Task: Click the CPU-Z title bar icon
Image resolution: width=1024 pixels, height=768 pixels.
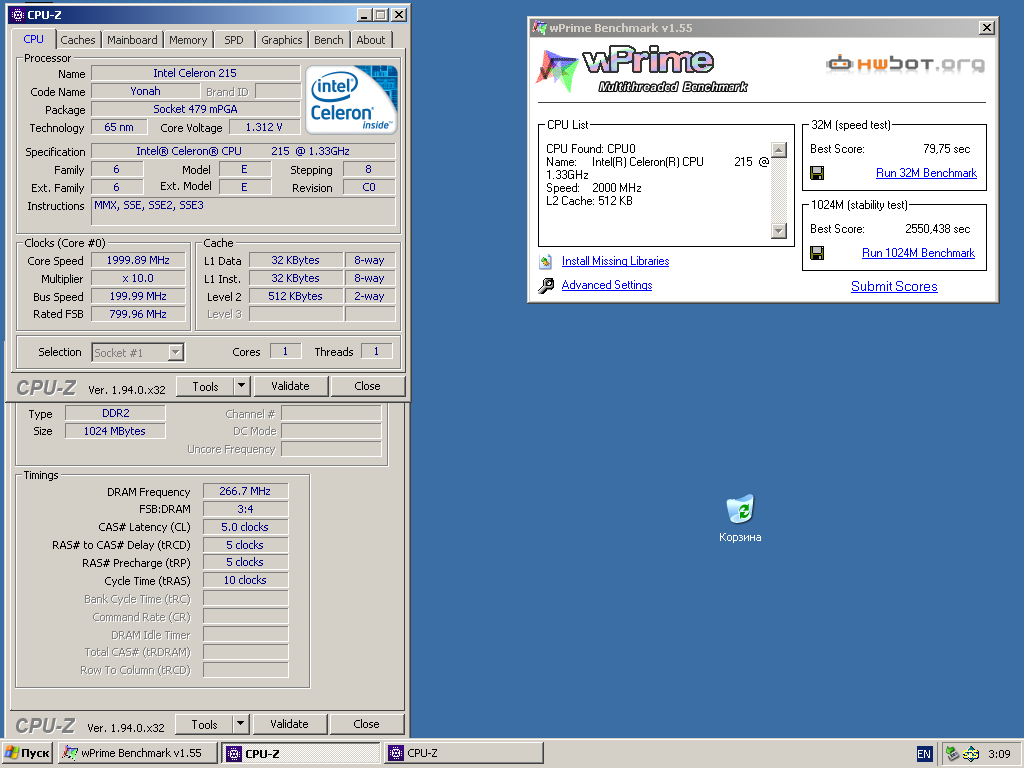Action: [x=18, y=14]
